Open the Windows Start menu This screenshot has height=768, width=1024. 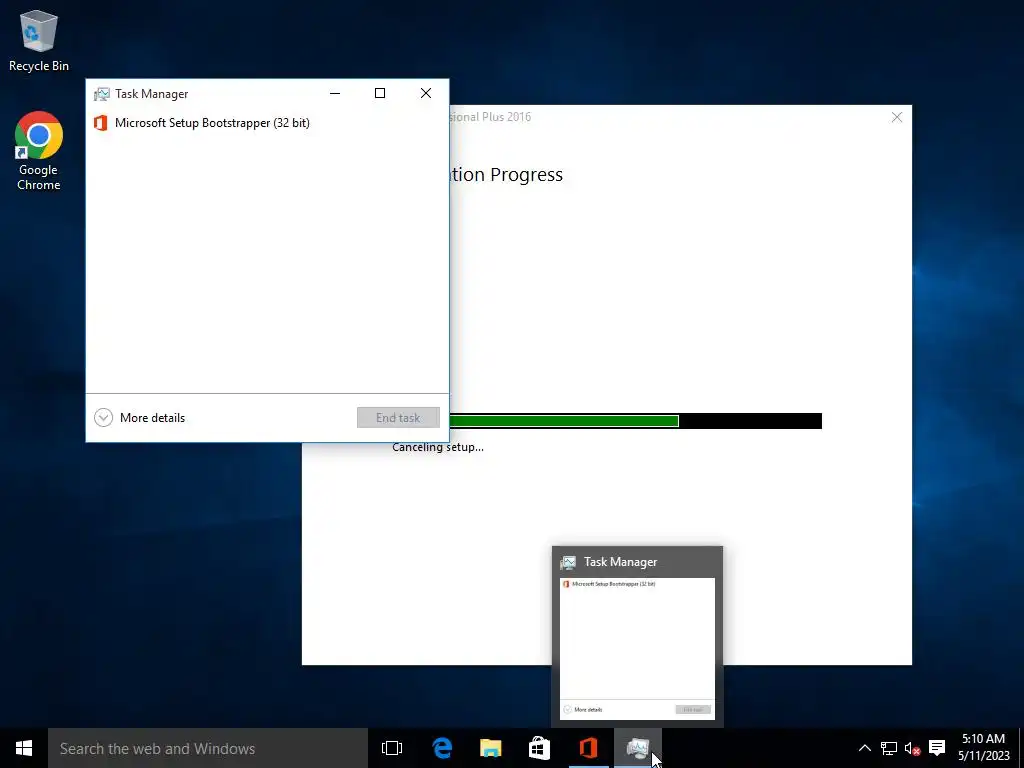[x=24, y=748]
